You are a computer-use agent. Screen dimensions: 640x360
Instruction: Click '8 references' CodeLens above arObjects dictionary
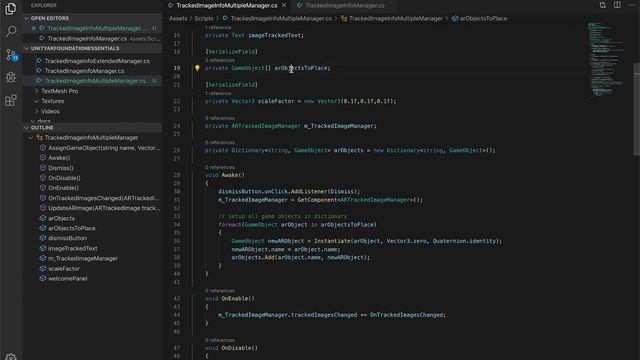(220, 142)
